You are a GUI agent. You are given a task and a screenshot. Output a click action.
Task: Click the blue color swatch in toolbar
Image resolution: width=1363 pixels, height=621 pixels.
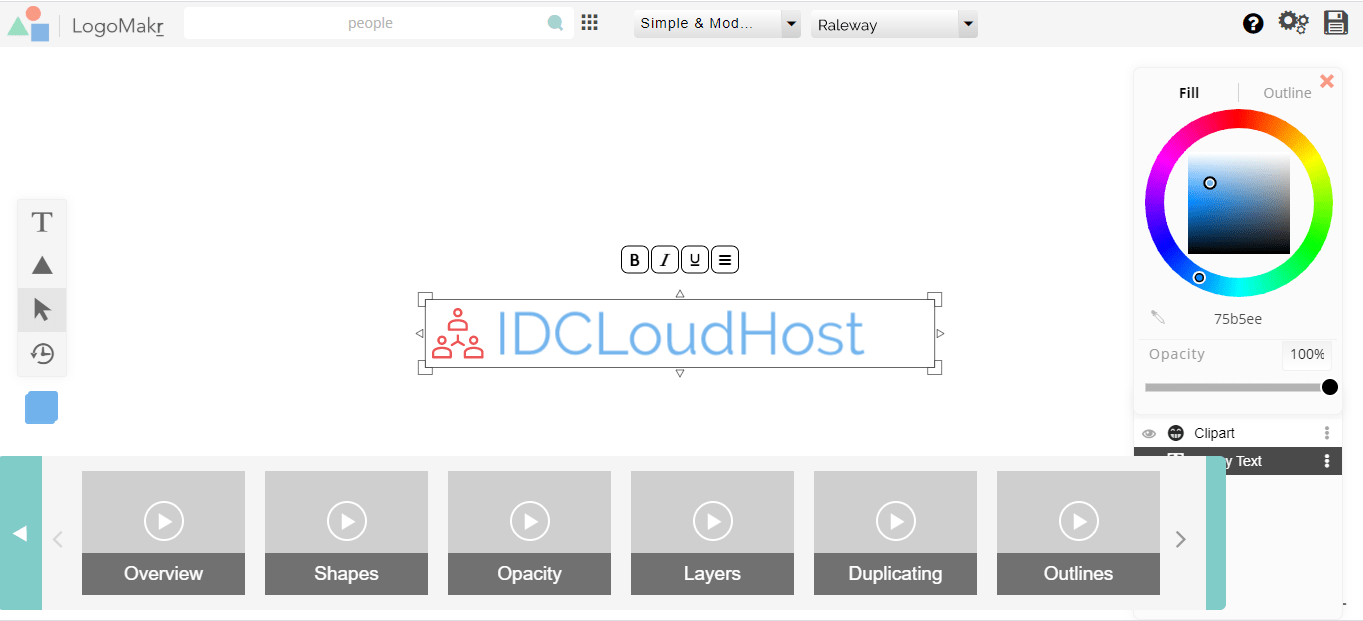tap(42, 407)
